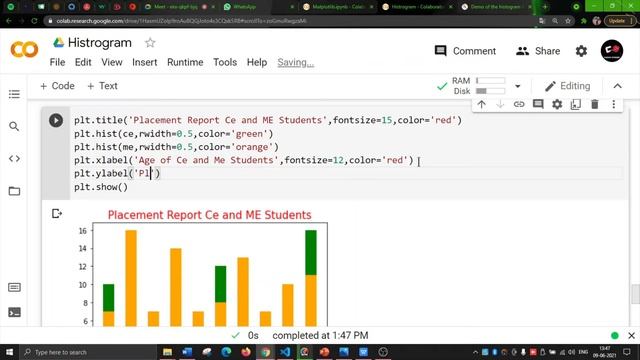Open a new browser tab with plus

point(545,7)
